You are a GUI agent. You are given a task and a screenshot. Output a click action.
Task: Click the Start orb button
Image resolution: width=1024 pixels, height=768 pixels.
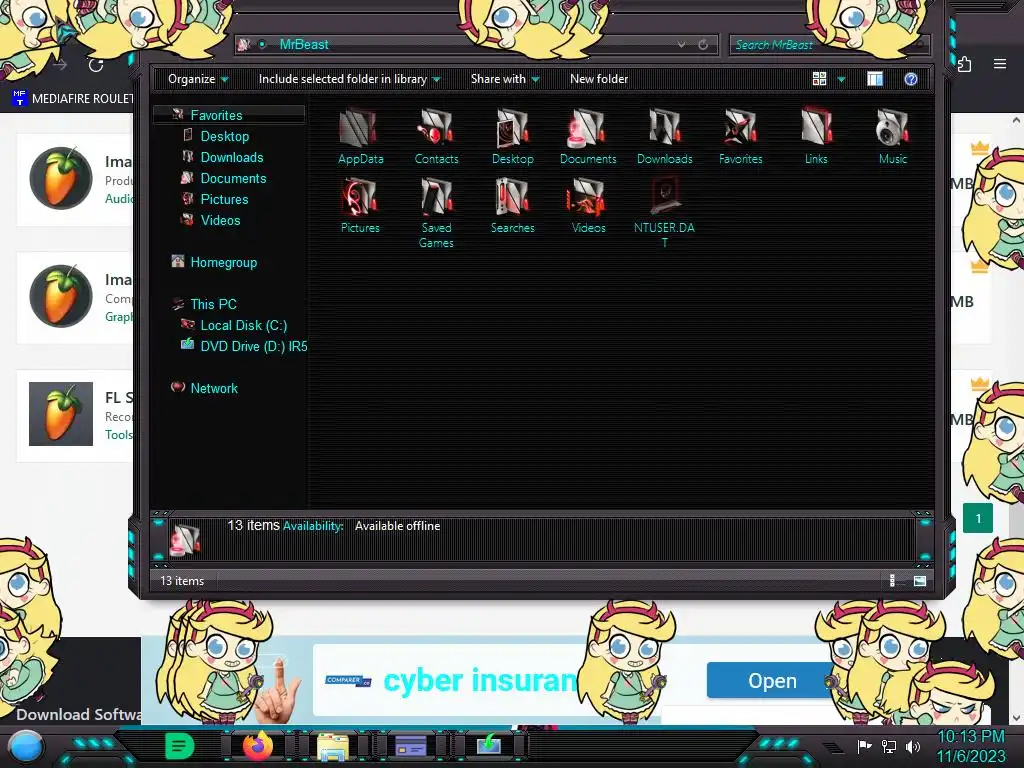[x=25, y=748]
